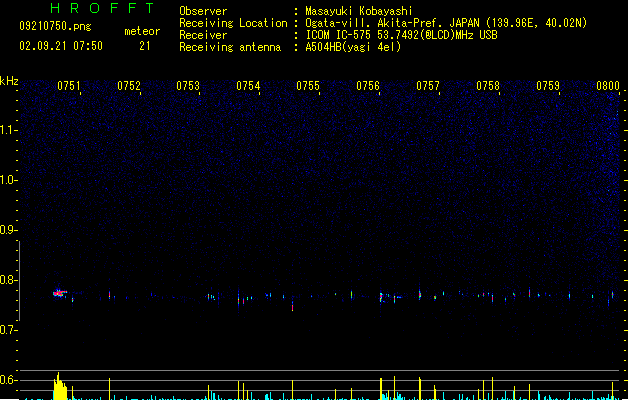Click the 0752 time marker

[x=129, y=86]
